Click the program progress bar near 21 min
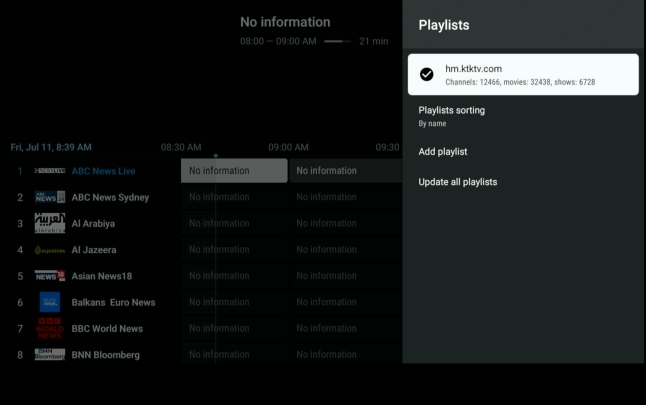This screenshot has width=646, height=405. [338, 41]
